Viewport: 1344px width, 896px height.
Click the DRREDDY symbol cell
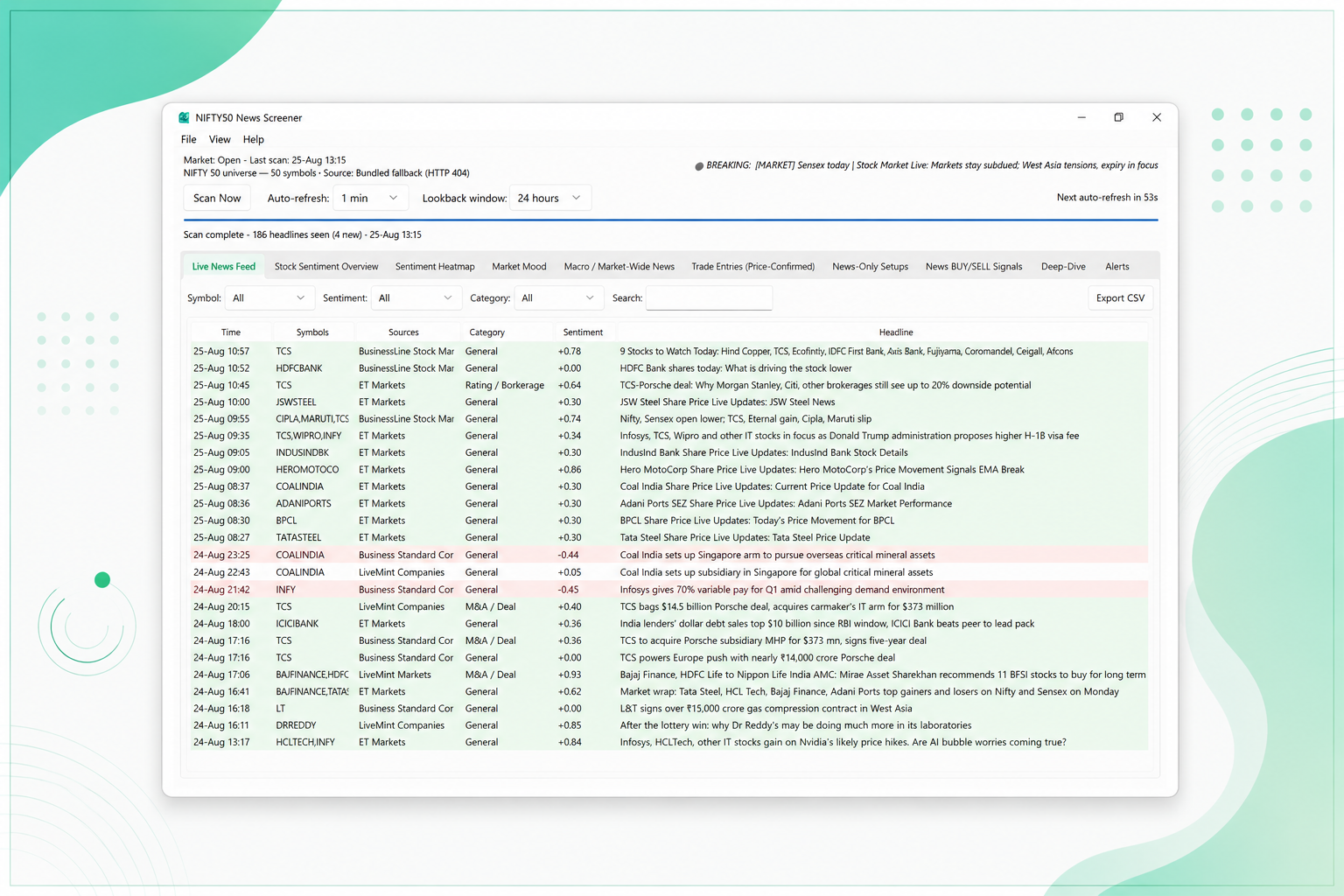pos(296,725)
